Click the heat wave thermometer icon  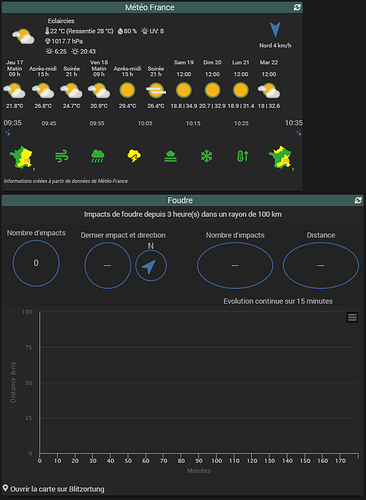pos(243,156)
